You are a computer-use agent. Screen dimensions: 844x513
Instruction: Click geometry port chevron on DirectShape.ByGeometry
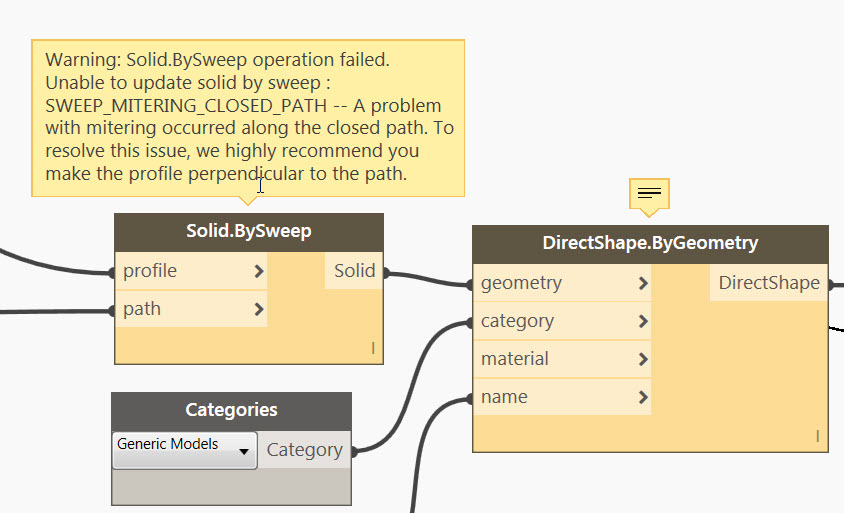[643, 283]
